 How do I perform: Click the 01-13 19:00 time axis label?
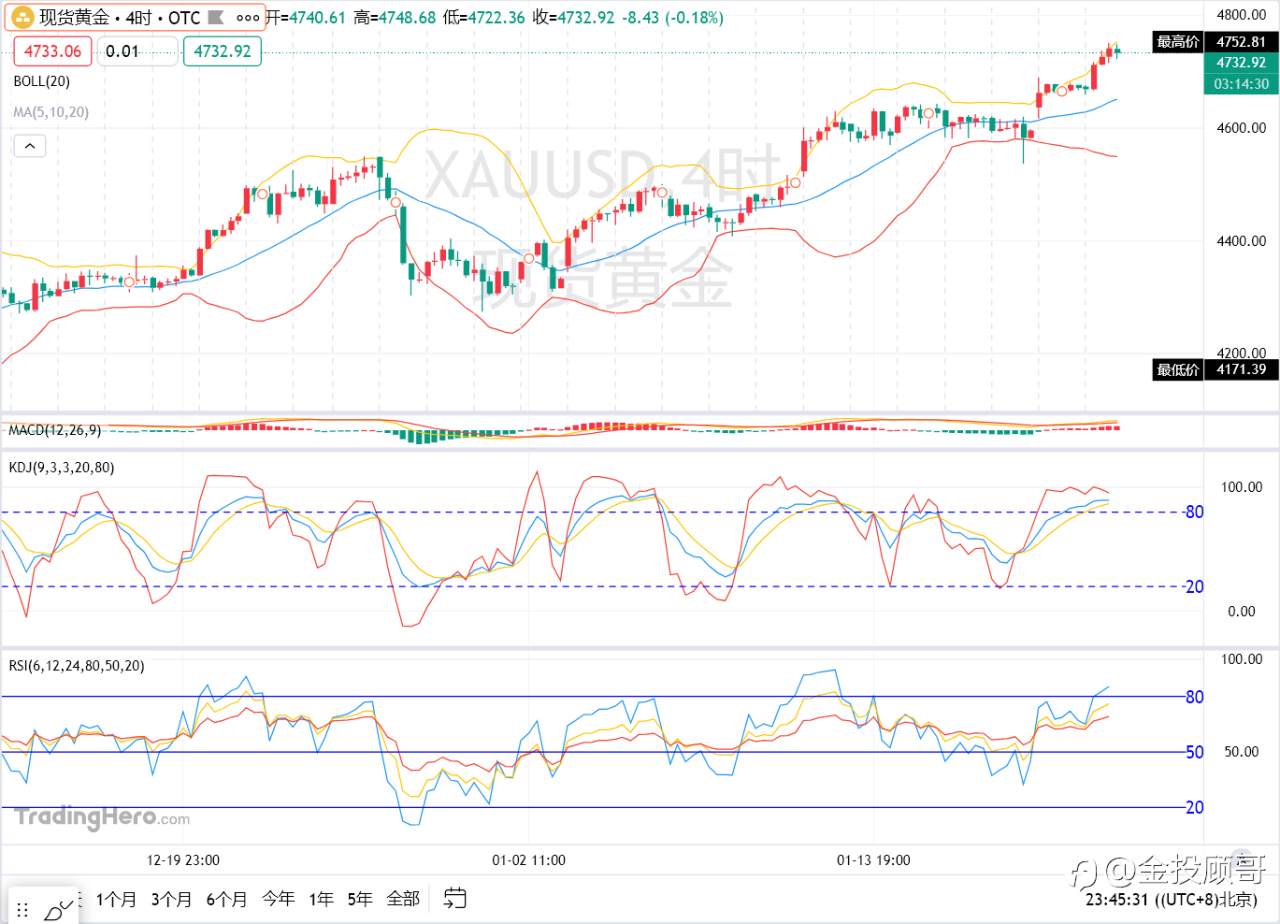pyautogui.click(x=873, y=859)
